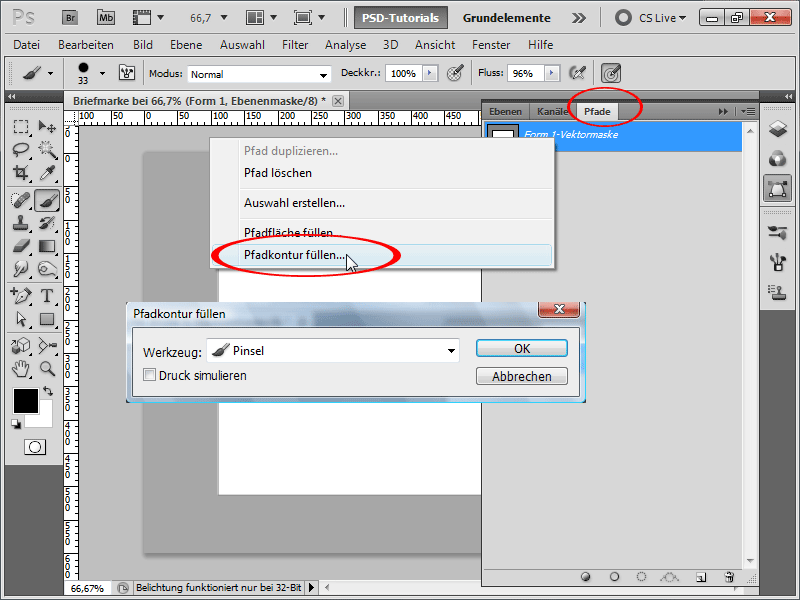
Task: Open Deckkr. opacity slider arrow
Action: pyautogui.click(x=430, y=73)
